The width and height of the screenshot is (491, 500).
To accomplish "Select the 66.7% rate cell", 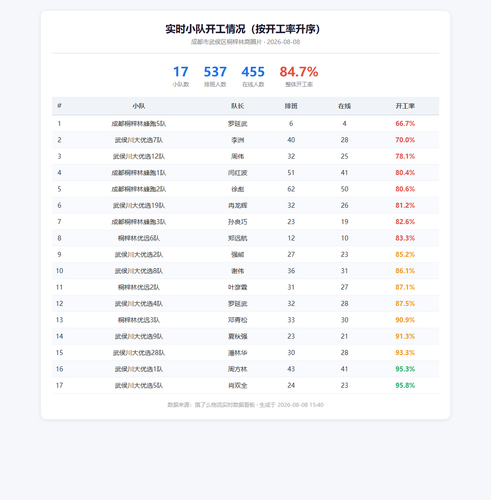I will (x=405, y=124).
